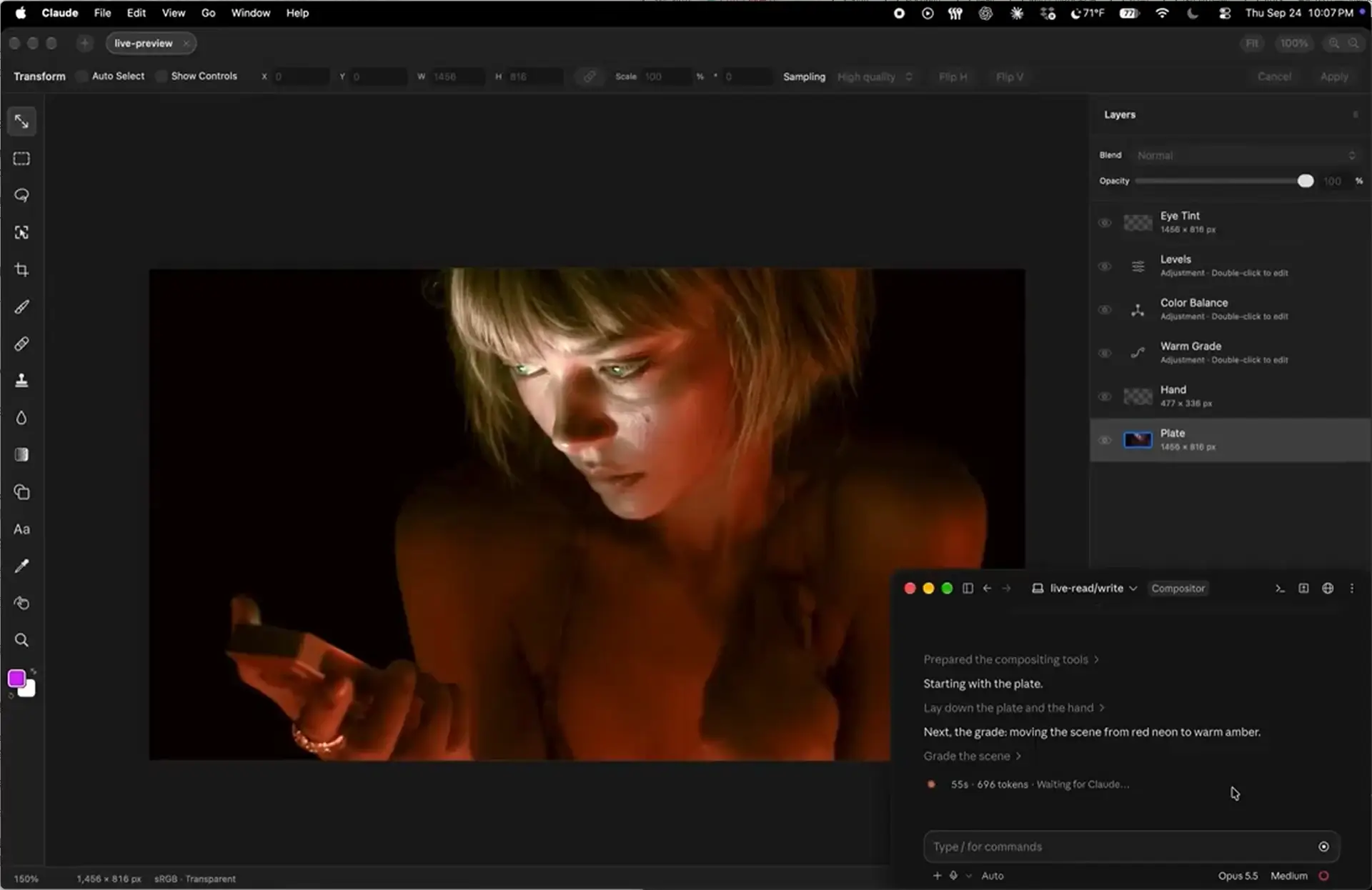Select the Healing bandage tool
The height and width of the screenshot is (890, 1372).
point(21,344)
